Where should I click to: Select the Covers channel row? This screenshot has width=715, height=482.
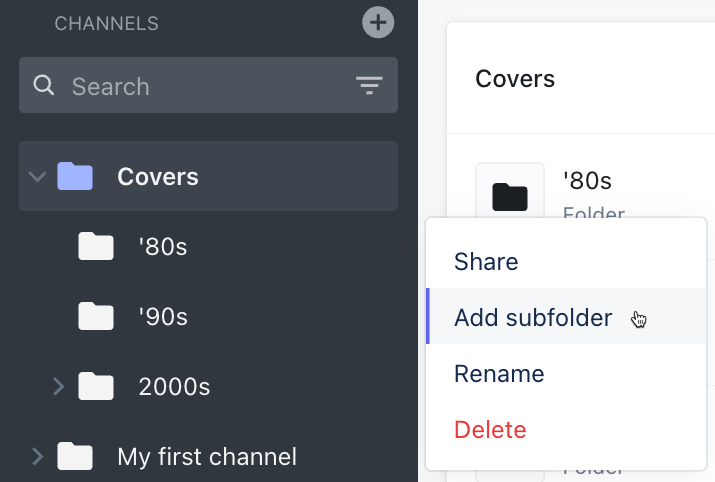pos(208,176)
